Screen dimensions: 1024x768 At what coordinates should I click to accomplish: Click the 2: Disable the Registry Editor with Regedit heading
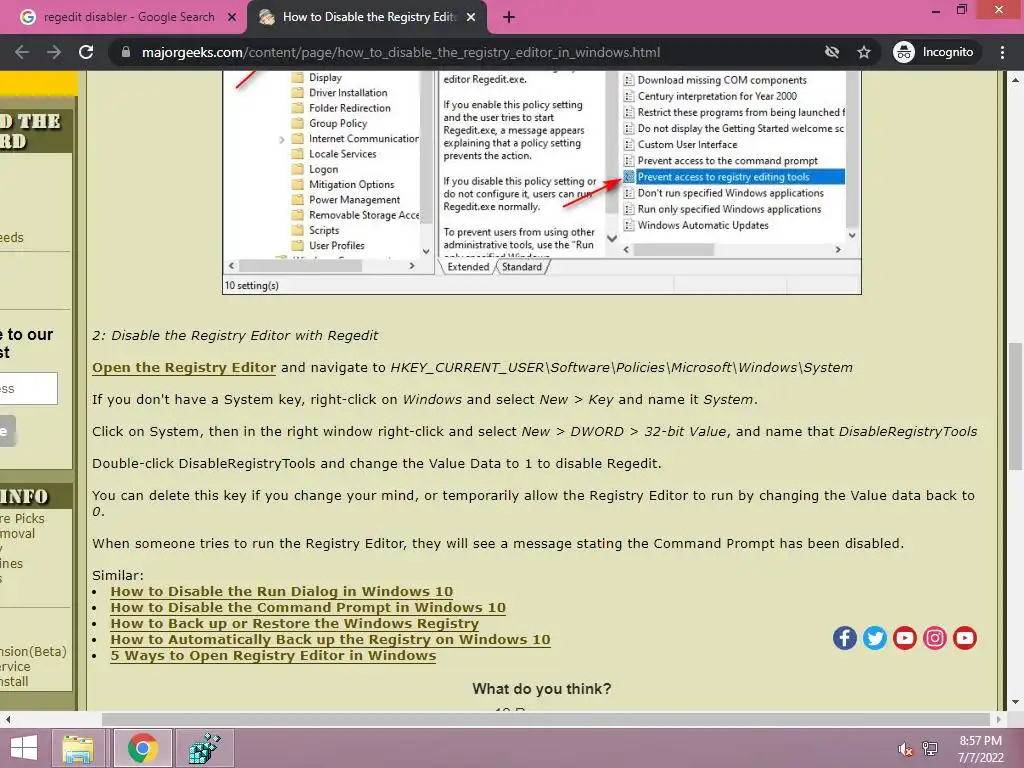(x=235, y=336)
